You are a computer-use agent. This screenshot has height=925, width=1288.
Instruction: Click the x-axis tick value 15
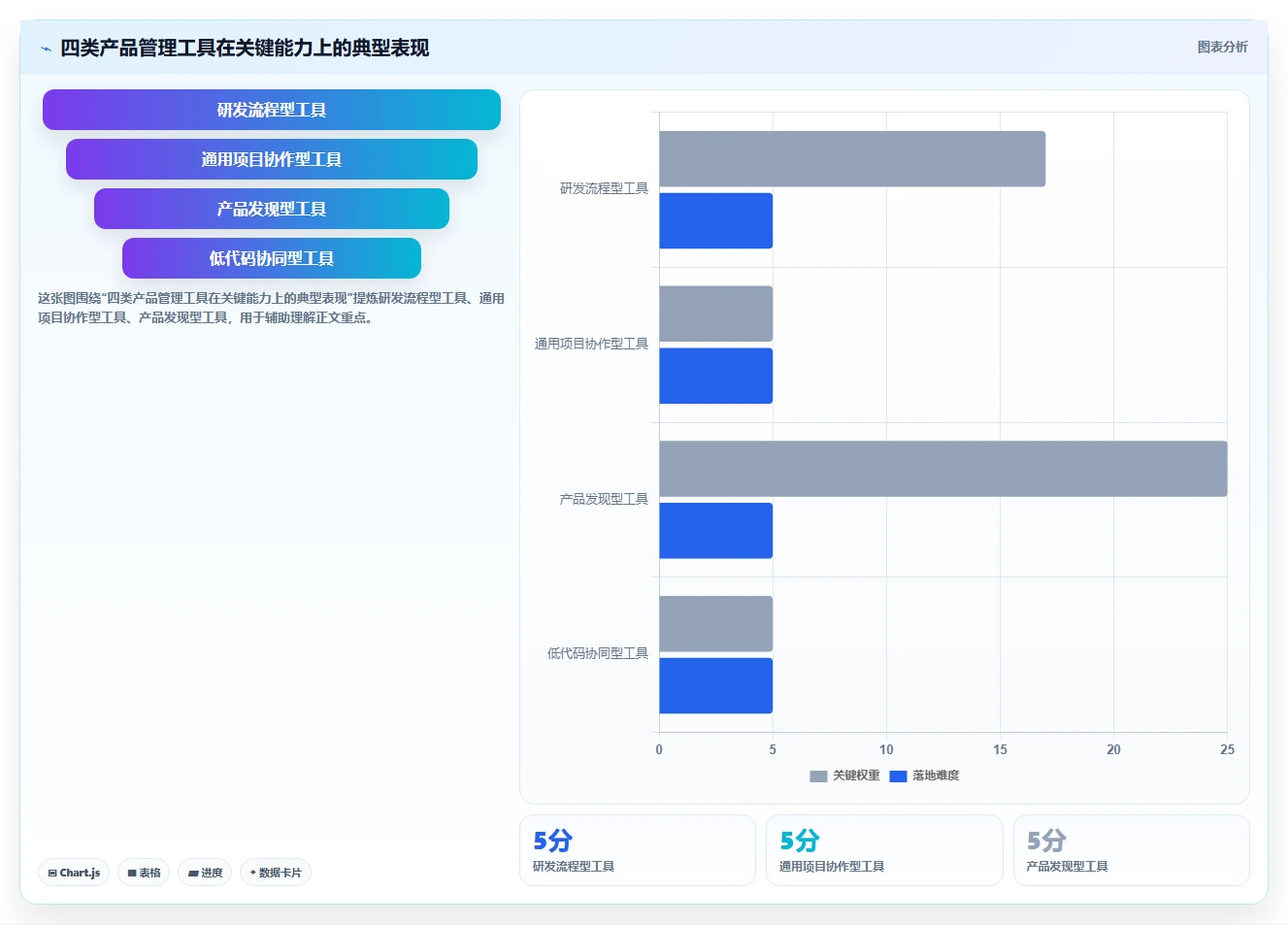point(1000,749)
